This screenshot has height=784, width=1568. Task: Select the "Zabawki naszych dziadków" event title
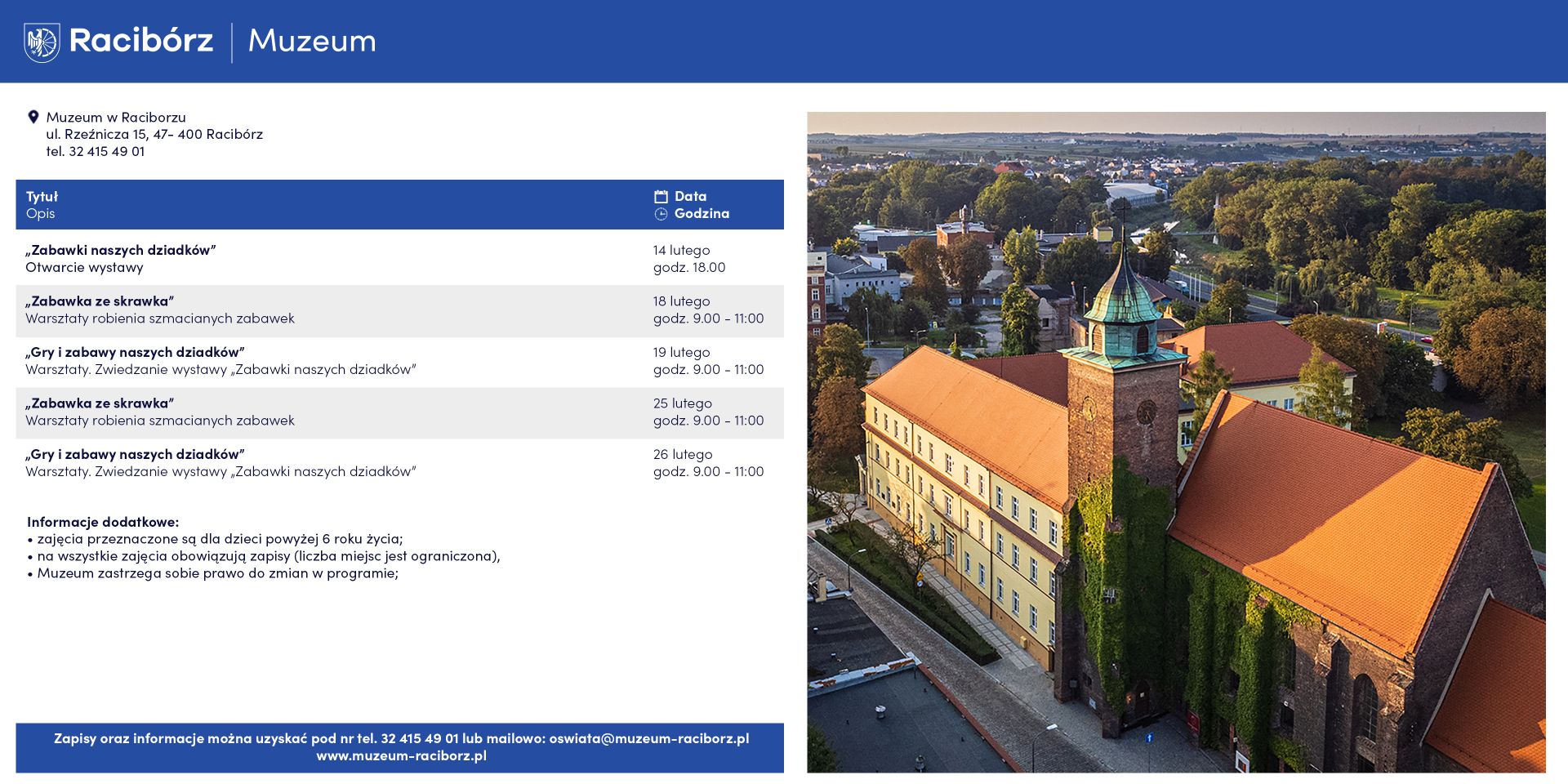[121, 250]
